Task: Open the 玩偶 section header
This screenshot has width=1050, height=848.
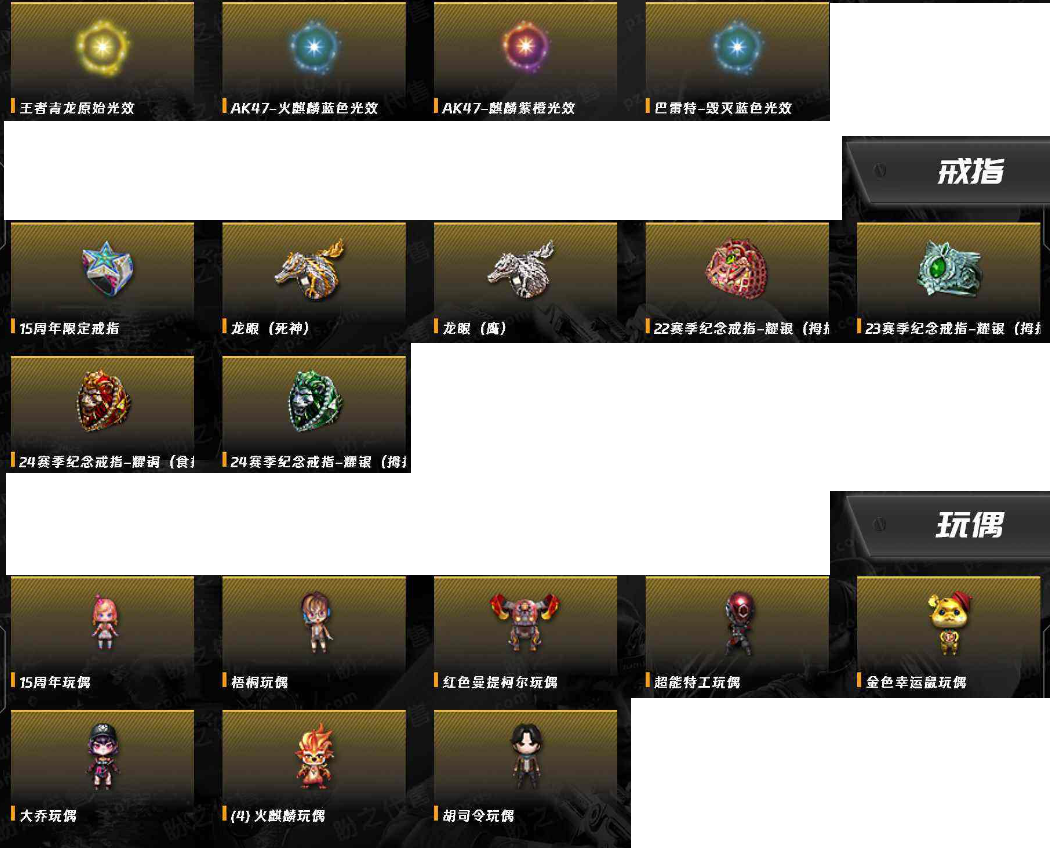Action: [x=970, y=524]
